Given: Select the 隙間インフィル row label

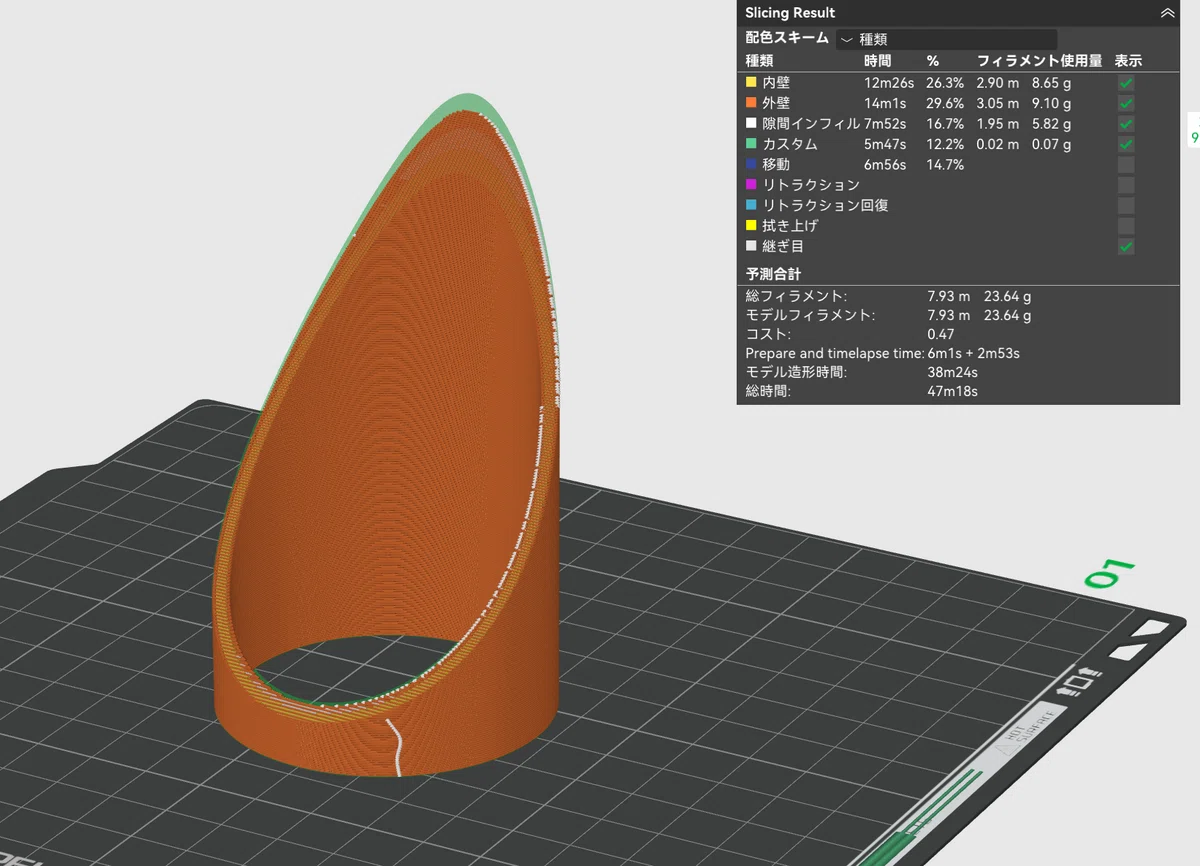Looking at the screenshot, I should [x=811, y=124].
